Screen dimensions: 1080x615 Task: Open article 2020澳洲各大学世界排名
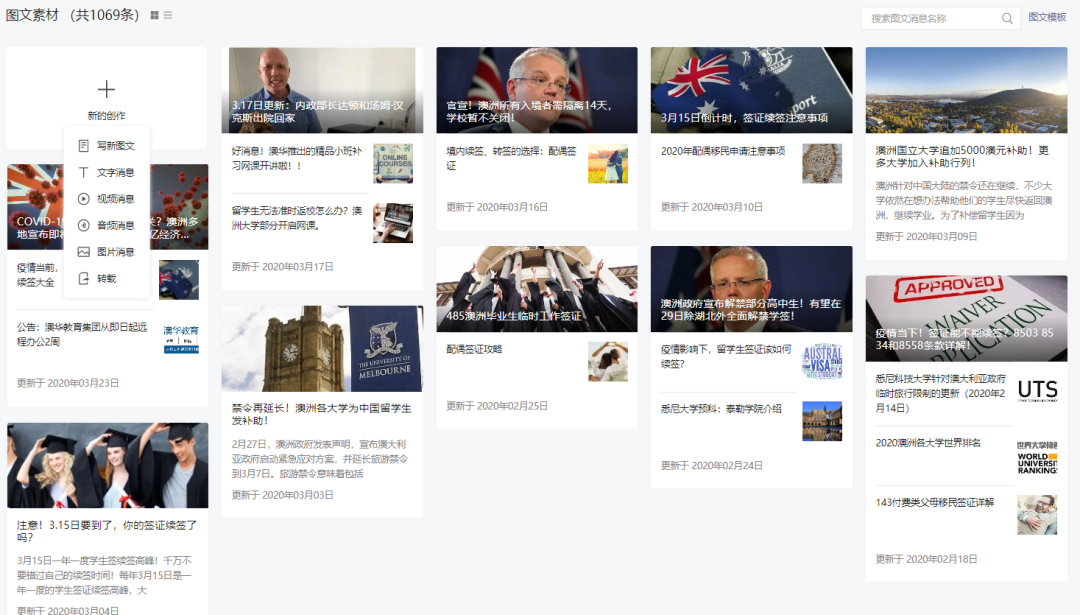pos(928,443)
